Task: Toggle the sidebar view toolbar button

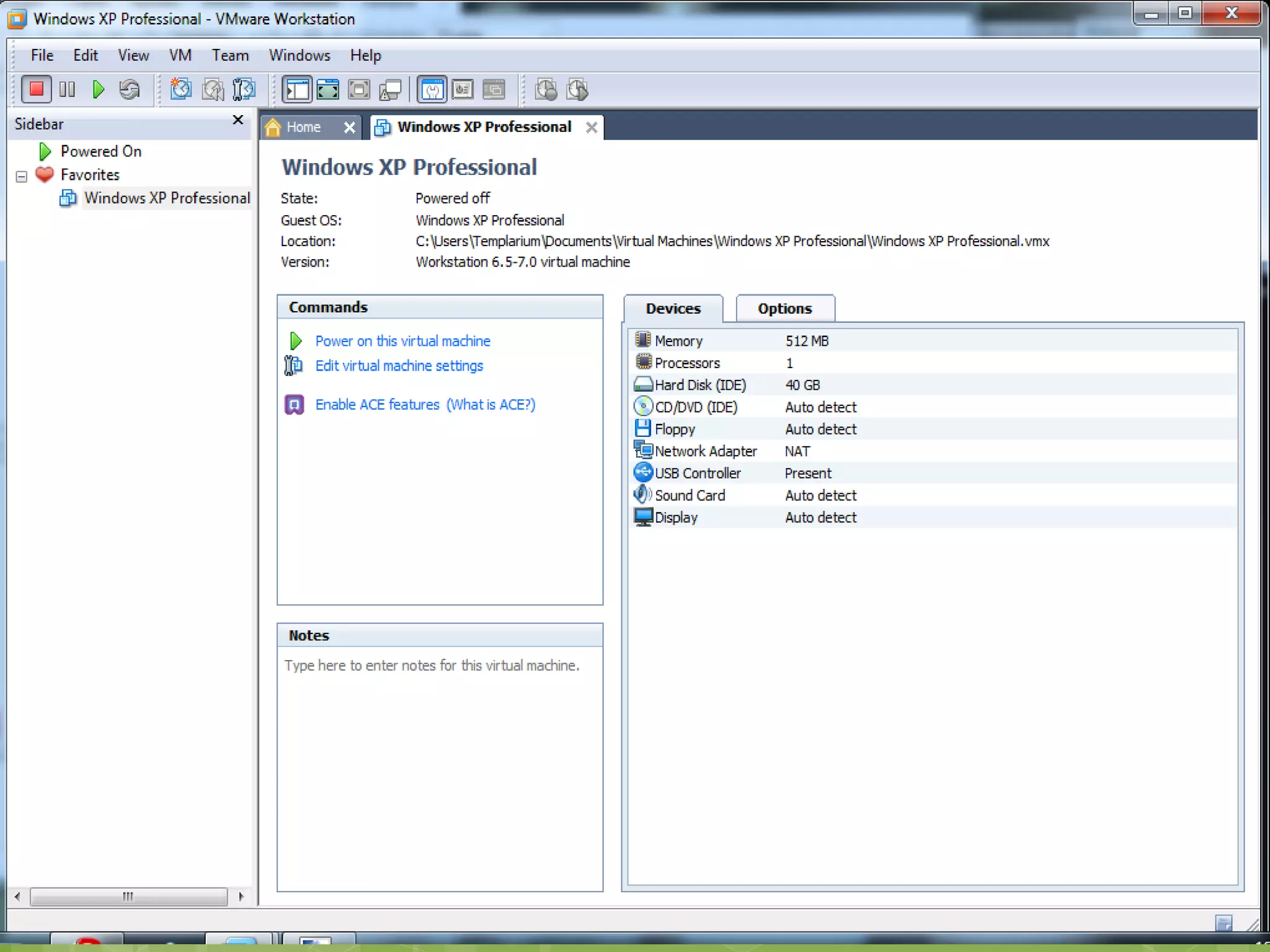Action: point(296,89)
